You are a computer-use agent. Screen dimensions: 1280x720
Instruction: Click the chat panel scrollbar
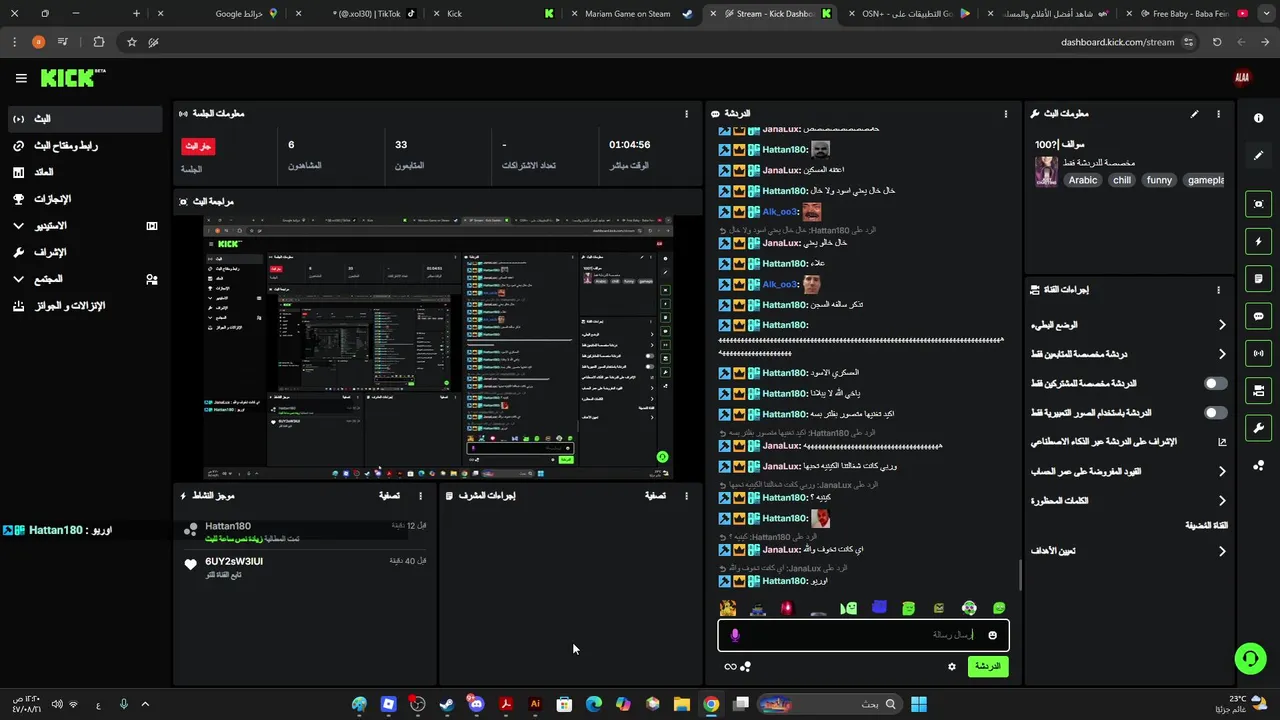click(1020, 575)
